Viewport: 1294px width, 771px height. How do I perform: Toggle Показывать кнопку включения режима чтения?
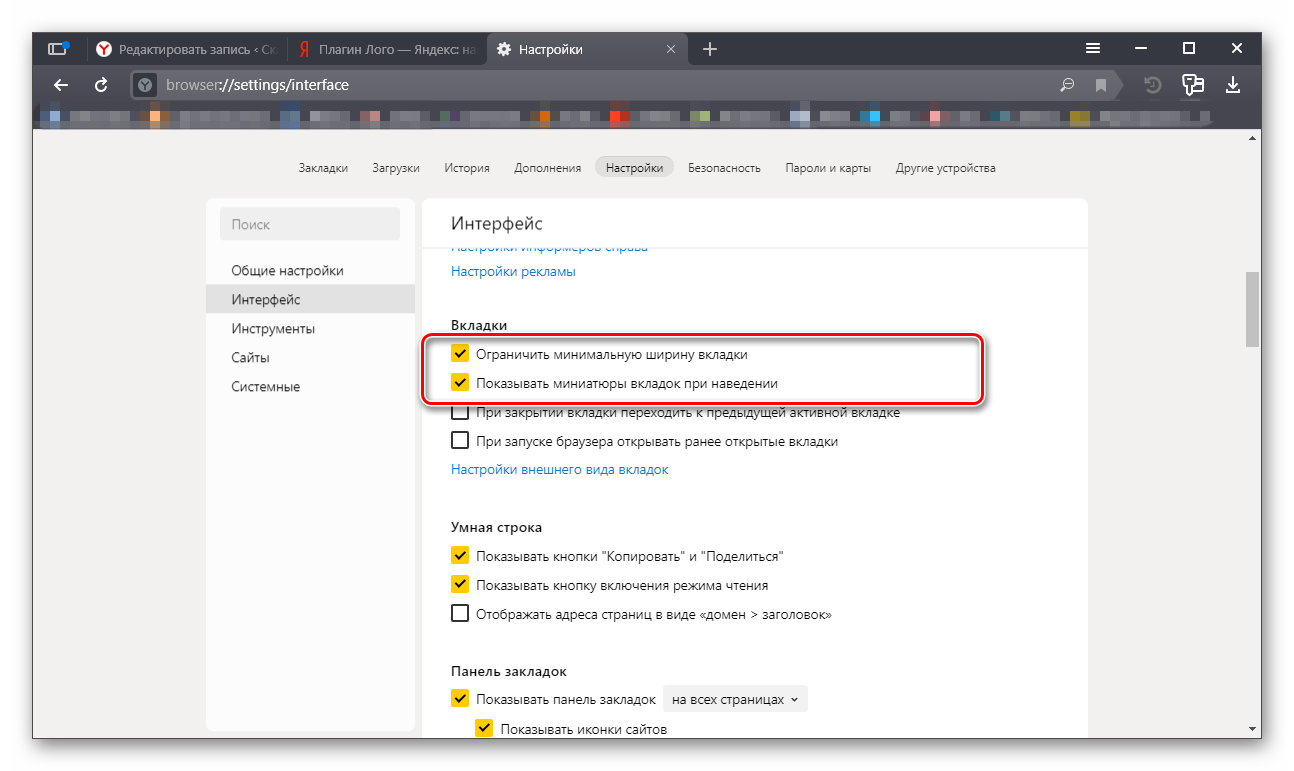coord(460,584)
